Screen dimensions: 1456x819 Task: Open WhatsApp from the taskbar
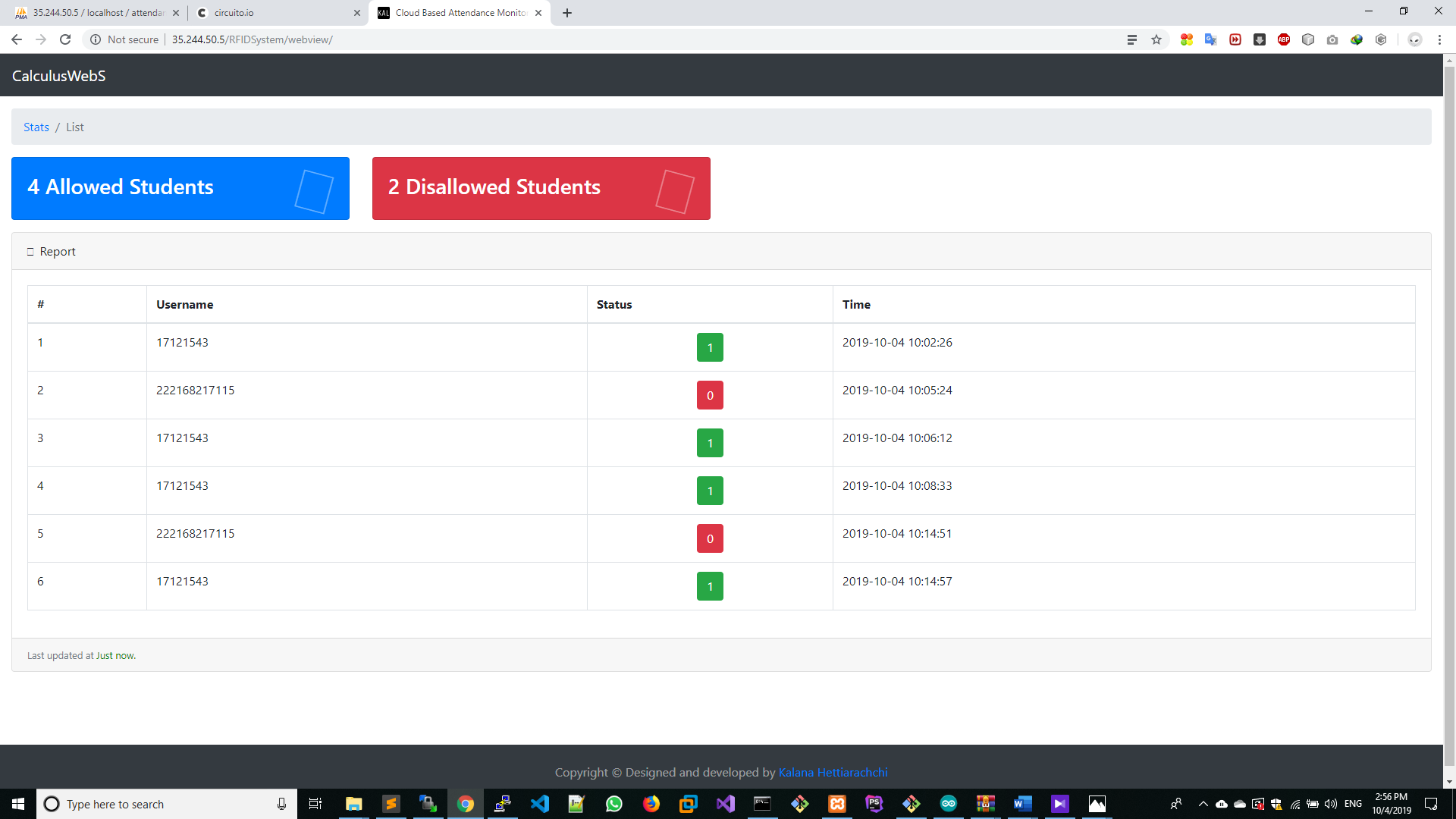pyautogui.click(x=614, y=804)
